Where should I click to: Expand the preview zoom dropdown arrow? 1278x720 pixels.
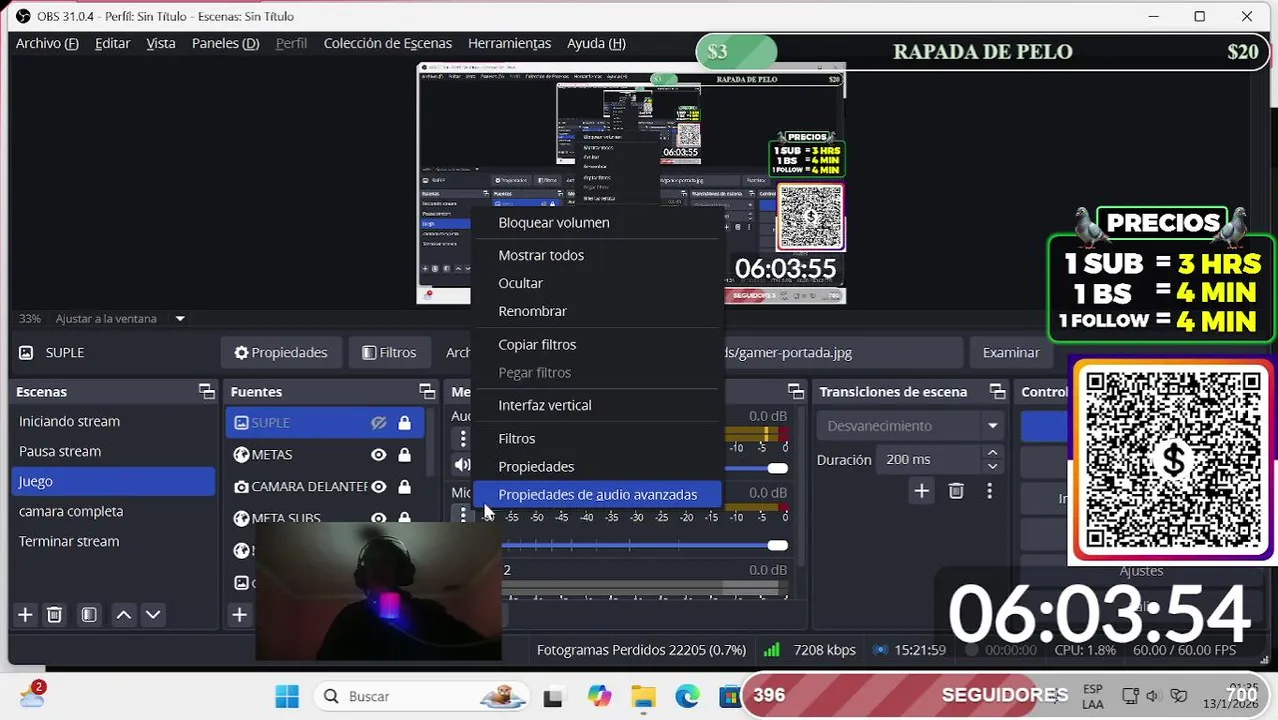180,319
